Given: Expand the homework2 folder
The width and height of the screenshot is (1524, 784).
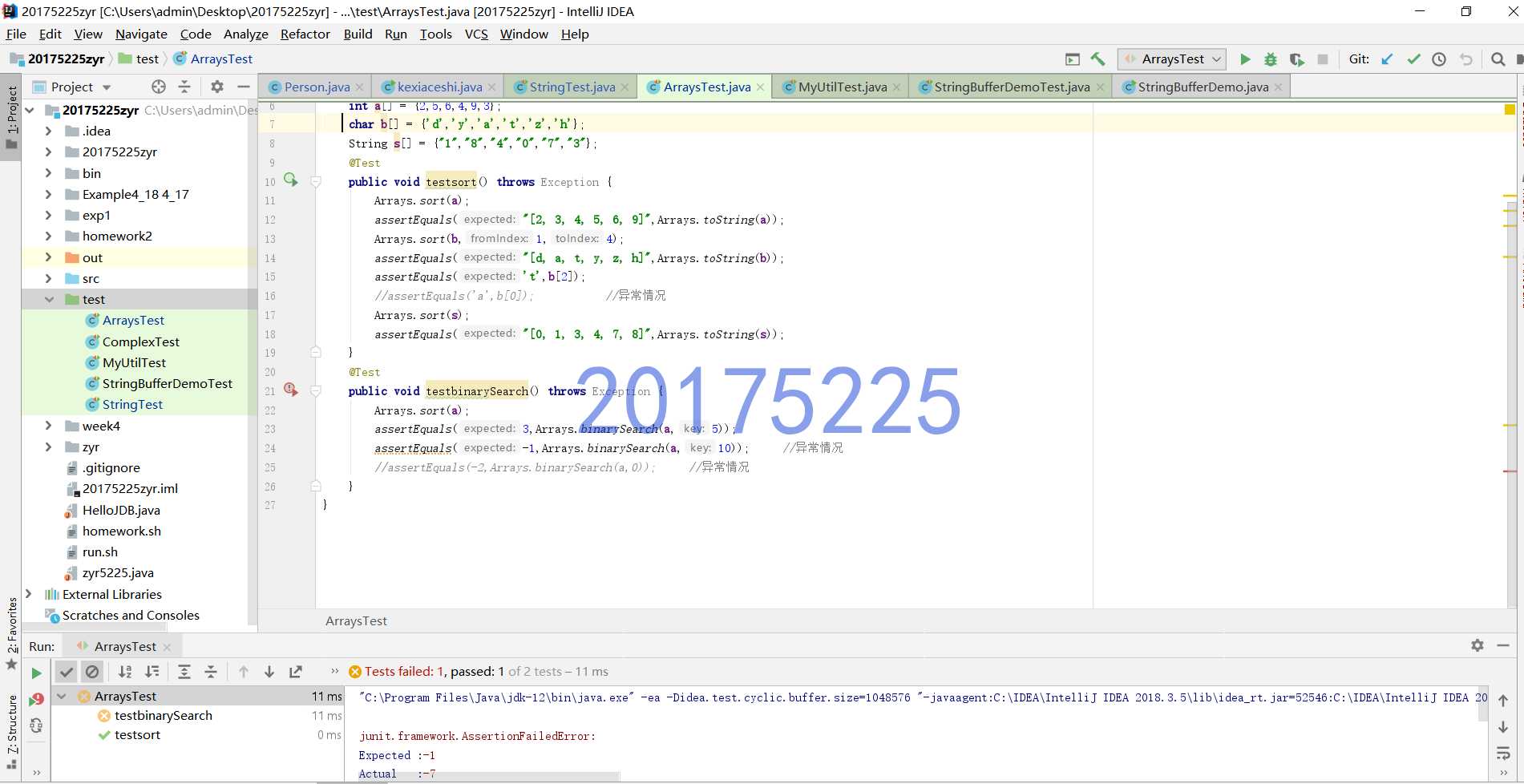Looking at the screenshot, I should coord(49,236).
